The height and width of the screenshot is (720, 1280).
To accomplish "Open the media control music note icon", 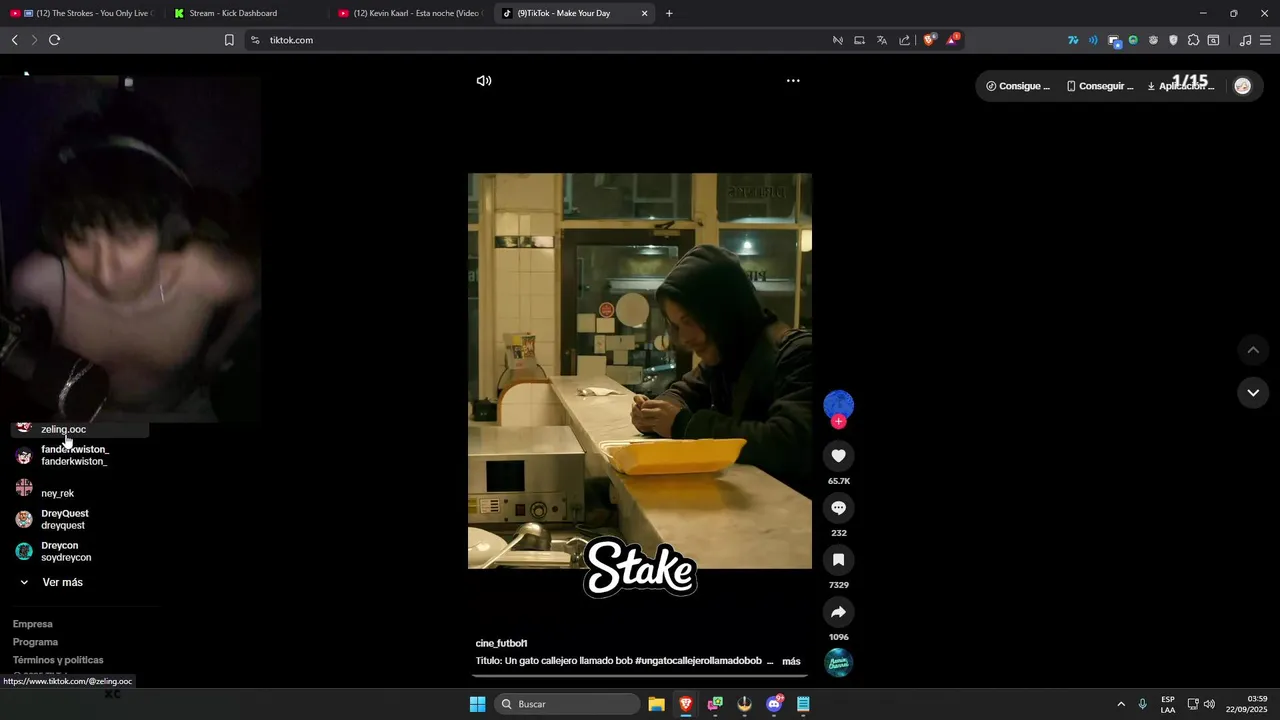I will (1245, 40).
